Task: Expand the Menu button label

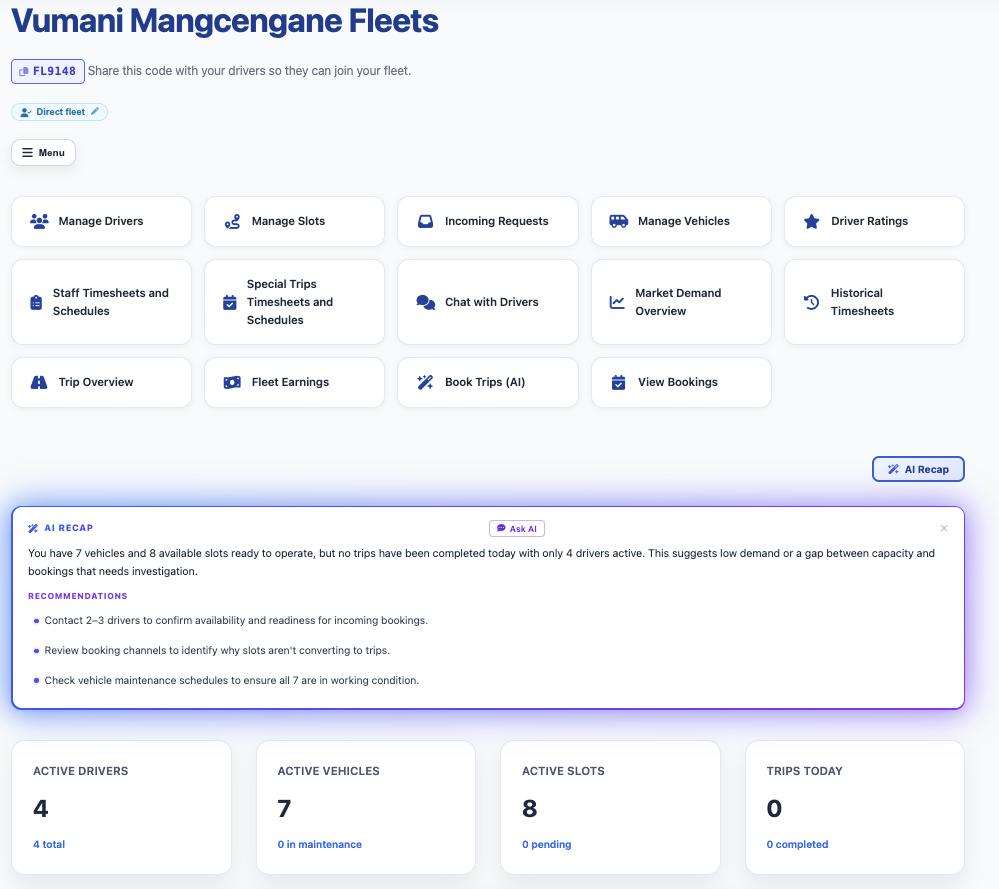Action: pyautogui.click(x=52, y=153)
